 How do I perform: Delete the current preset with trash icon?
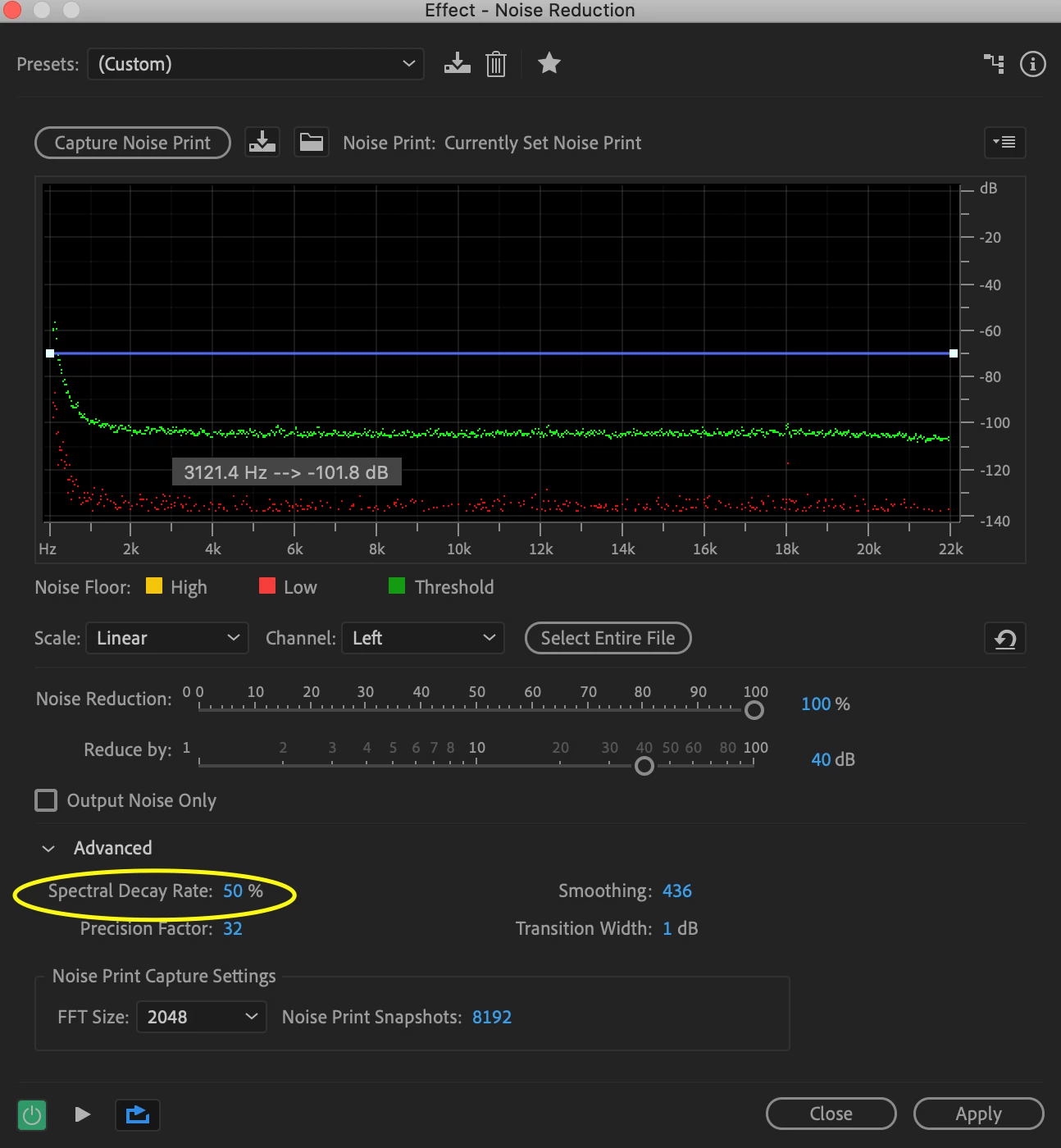click(x=496, y=64)
